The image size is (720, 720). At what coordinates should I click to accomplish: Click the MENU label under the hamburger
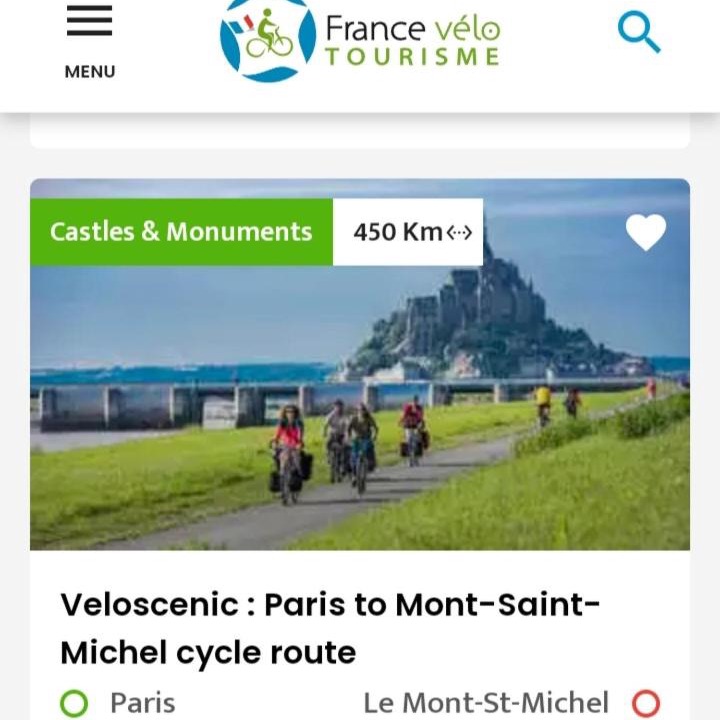(x=89, y=71)
